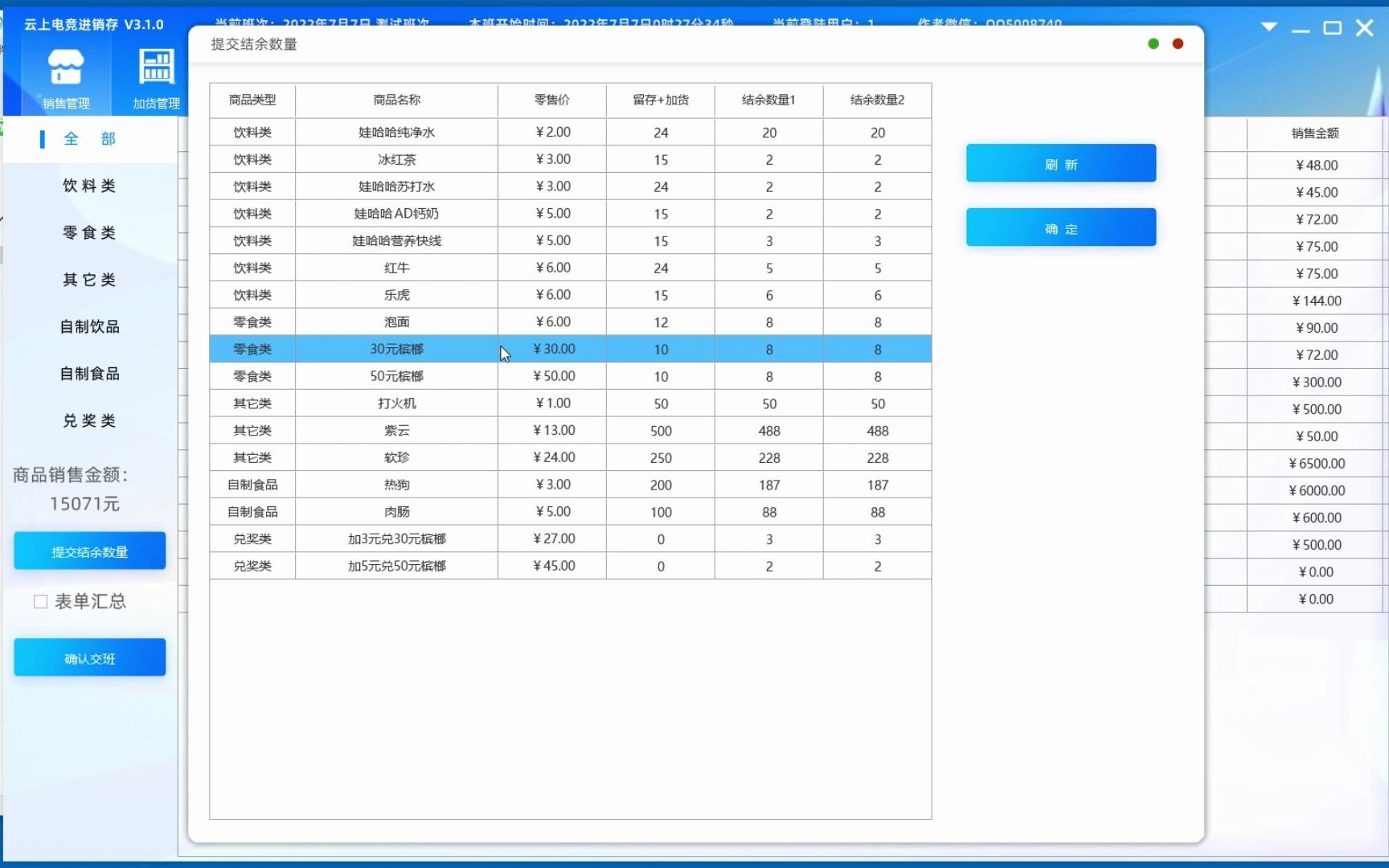Open the dropdown triangle in title bar
Viewport: 1389px width, 868px height.
1269,27
